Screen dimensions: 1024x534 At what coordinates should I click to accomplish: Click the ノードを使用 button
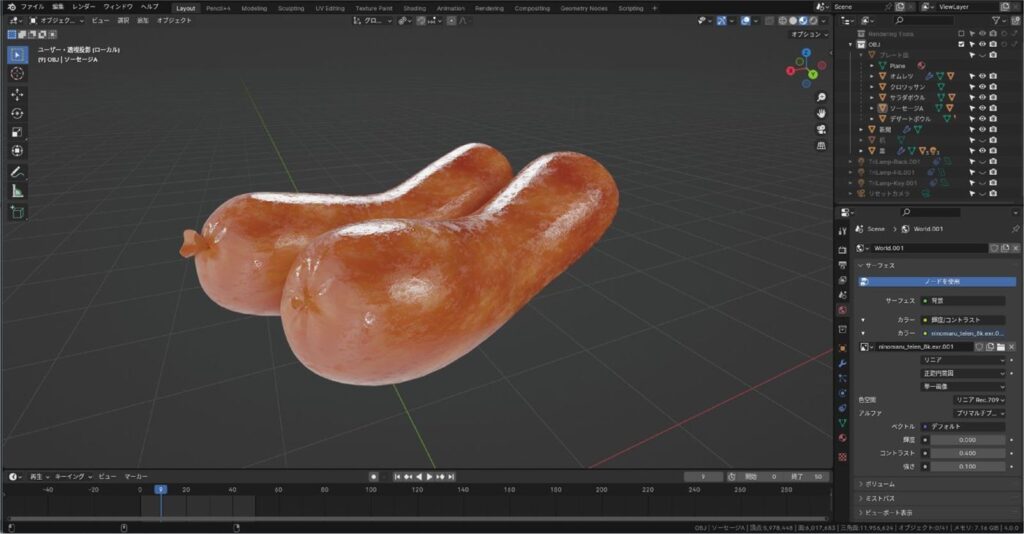tap(937, 282)
